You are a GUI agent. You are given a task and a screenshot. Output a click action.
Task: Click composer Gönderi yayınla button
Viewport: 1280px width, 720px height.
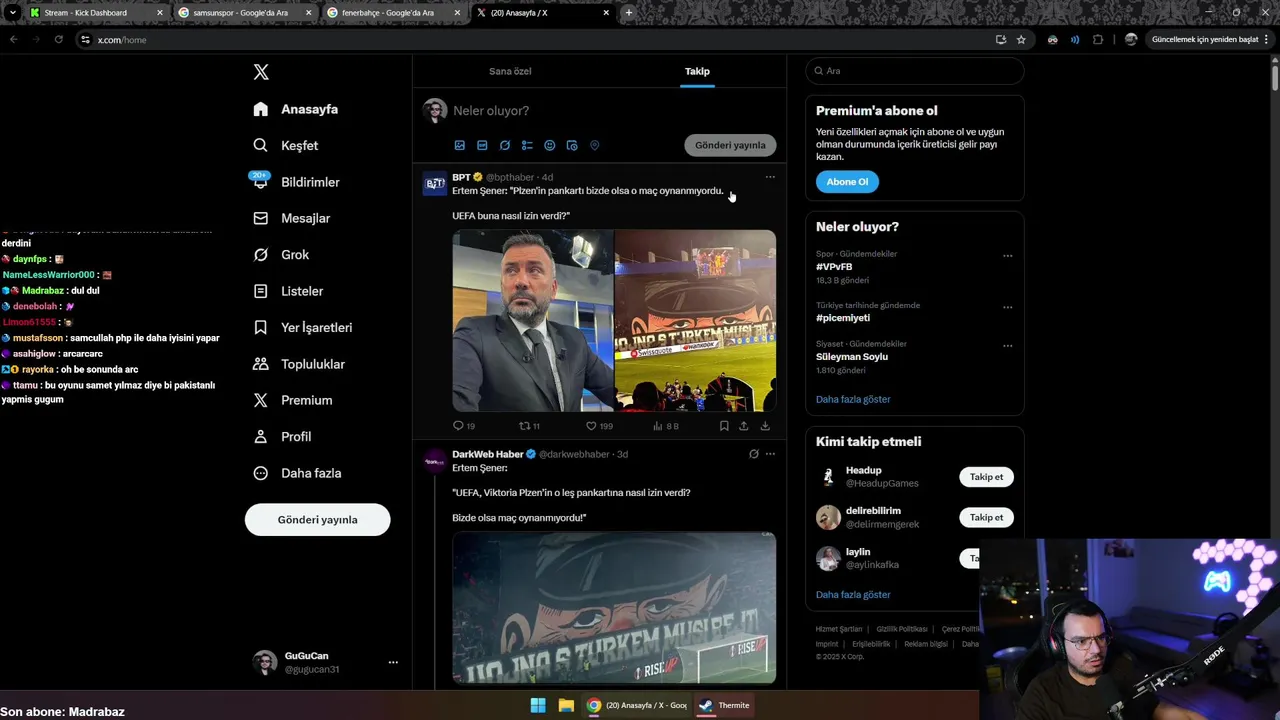coord(730,145)
